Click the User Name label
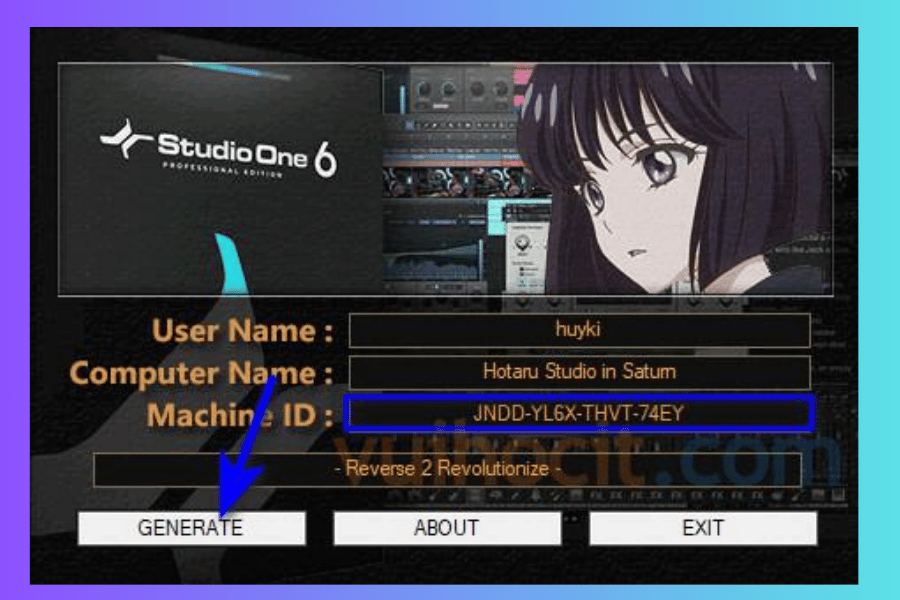900x600 pixels. coord(242,331)
